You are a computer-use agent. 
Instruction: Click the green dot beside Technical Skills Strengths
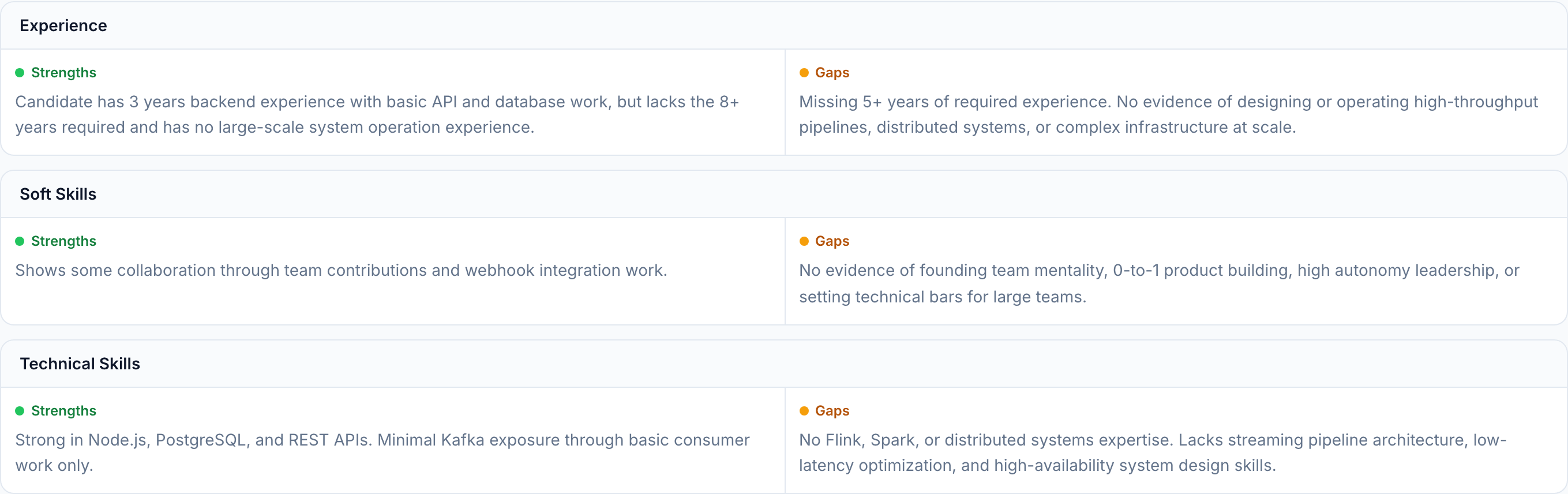click(x=20, y=411)
